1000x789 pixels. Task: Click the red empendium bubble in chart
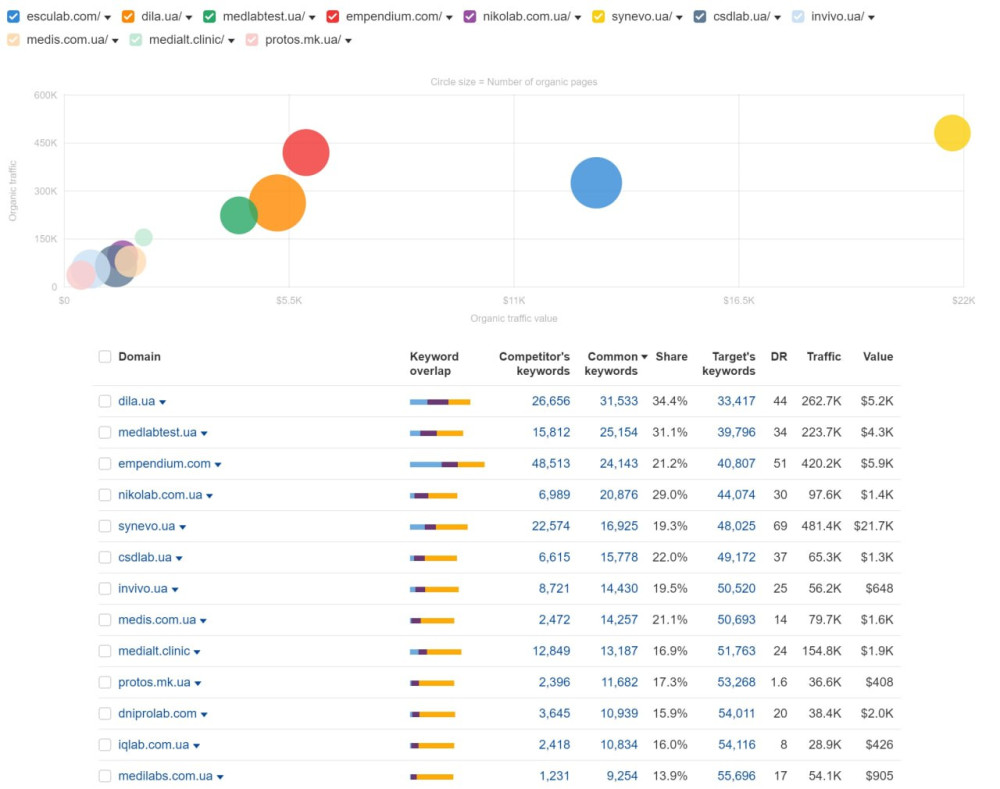pos(306,152)
